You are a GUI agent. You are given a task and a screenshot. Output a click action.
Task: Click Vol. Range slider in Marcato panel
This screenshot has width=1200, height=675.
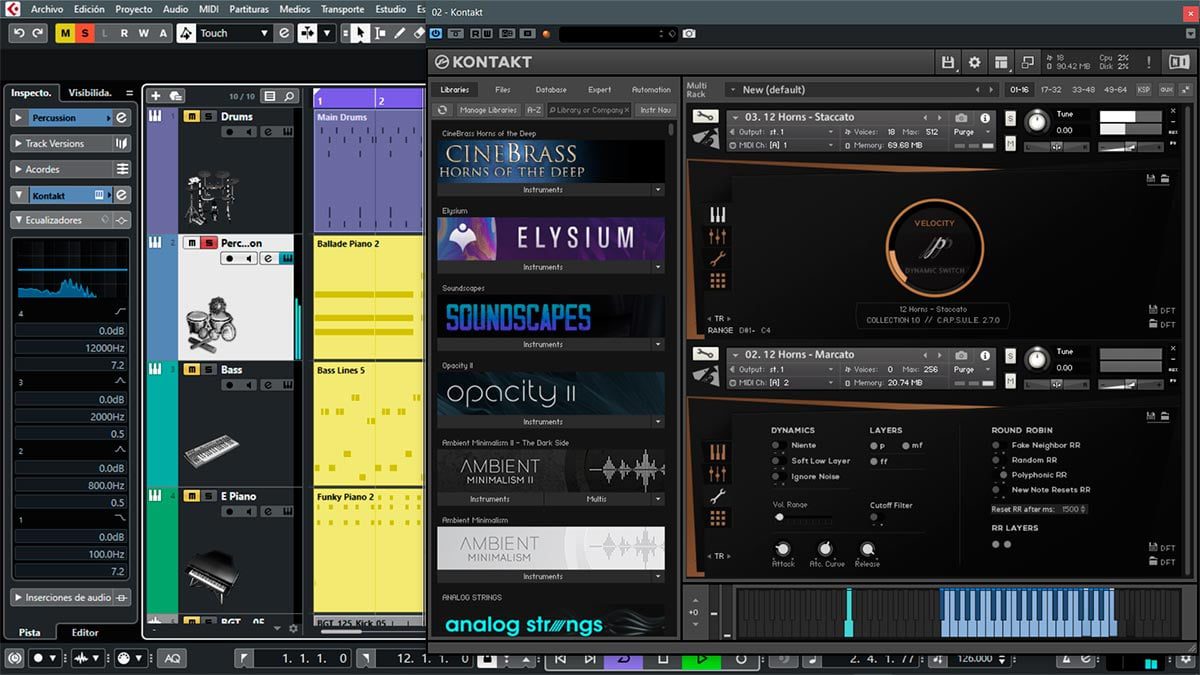click(802, 518)
